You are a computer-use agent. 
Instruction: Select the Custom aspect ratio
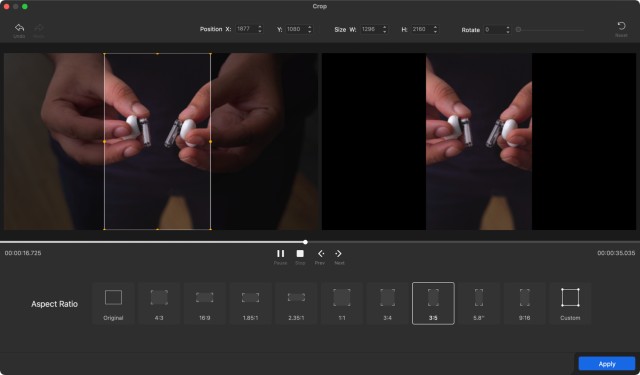[570, 303]
